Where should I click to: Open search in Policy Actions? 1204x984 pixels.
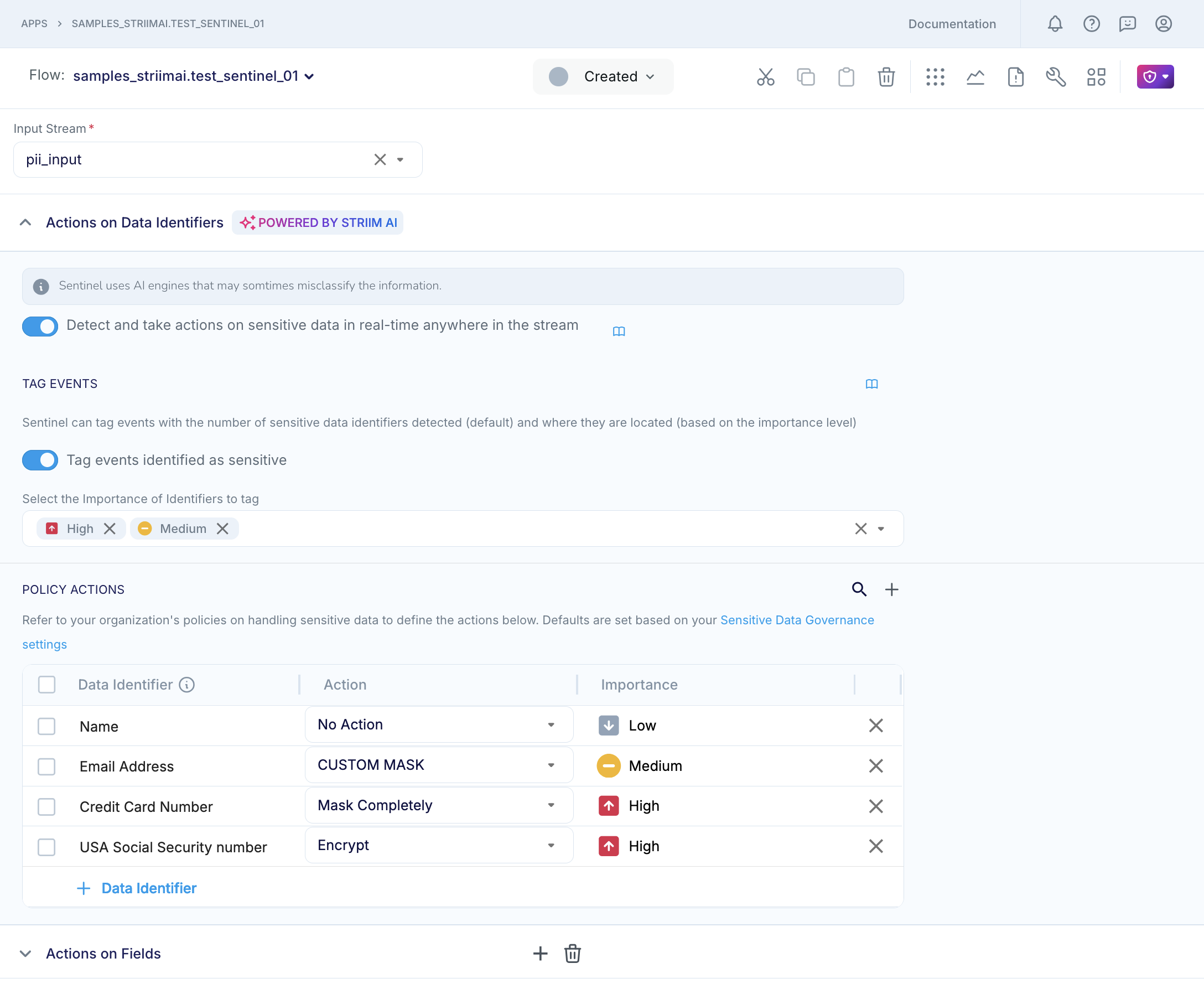859,589
